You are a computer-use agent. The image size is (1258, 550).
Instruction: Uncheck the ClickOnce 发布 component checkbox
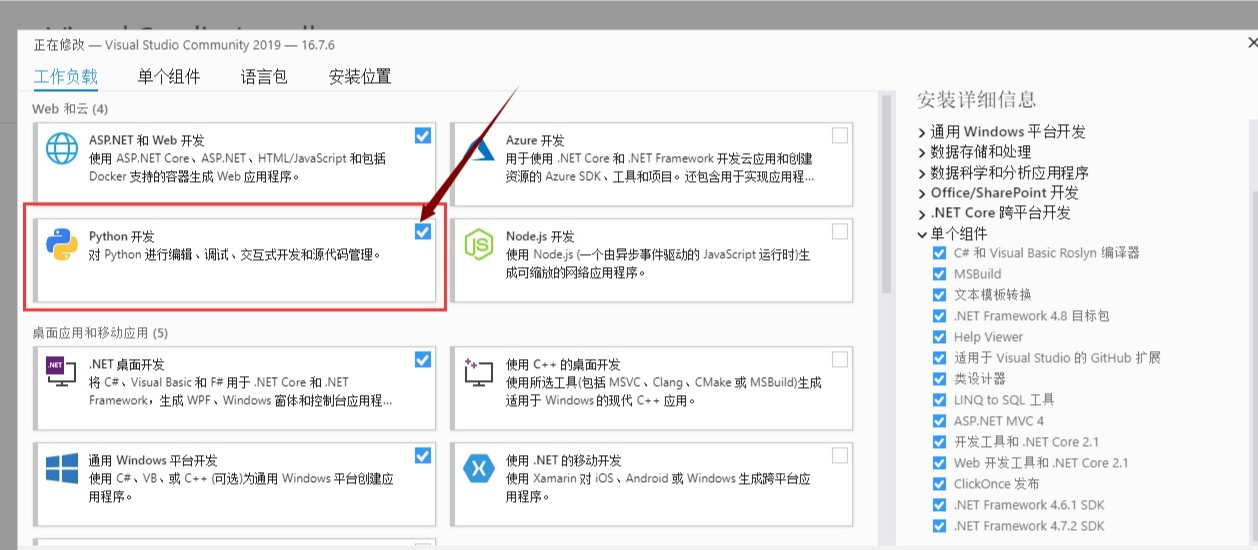[x=939, y=484]
